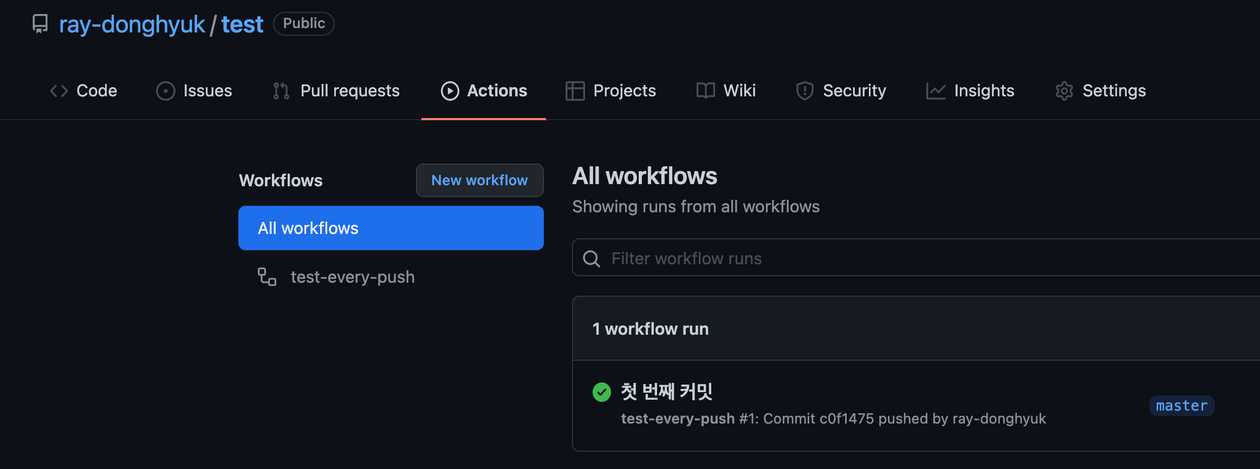
Task: Click test-every-push in the run description
Action: [x=678, y=419]
